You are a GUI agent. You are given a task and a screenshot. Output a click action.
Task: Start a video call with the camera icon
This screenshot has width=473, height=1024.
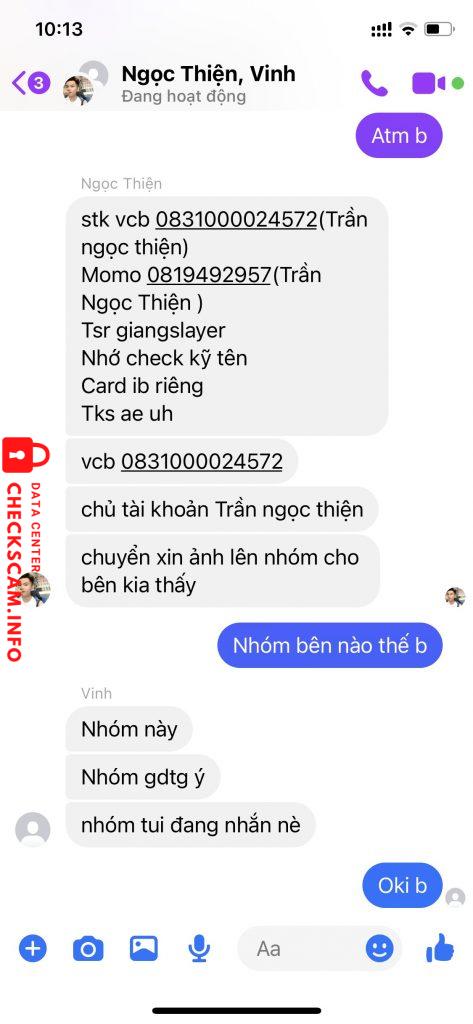point(429,84)
